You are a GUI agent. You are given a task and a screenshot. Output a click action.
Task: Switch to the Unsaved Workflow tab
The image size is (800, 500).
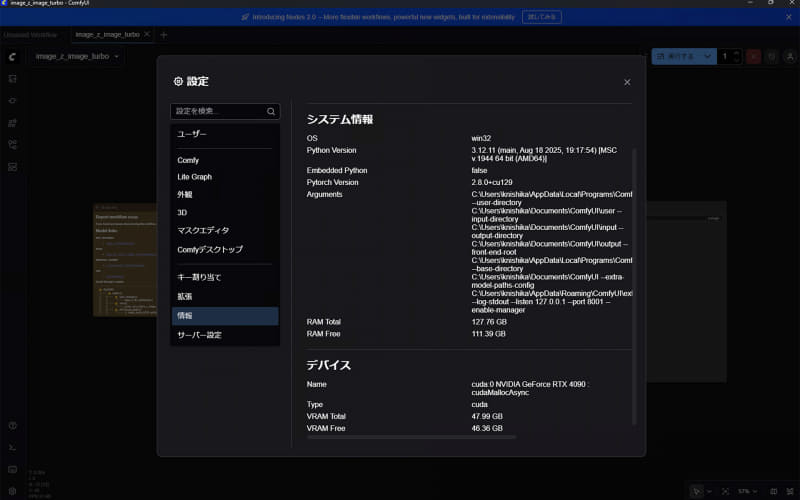point(30,35)
